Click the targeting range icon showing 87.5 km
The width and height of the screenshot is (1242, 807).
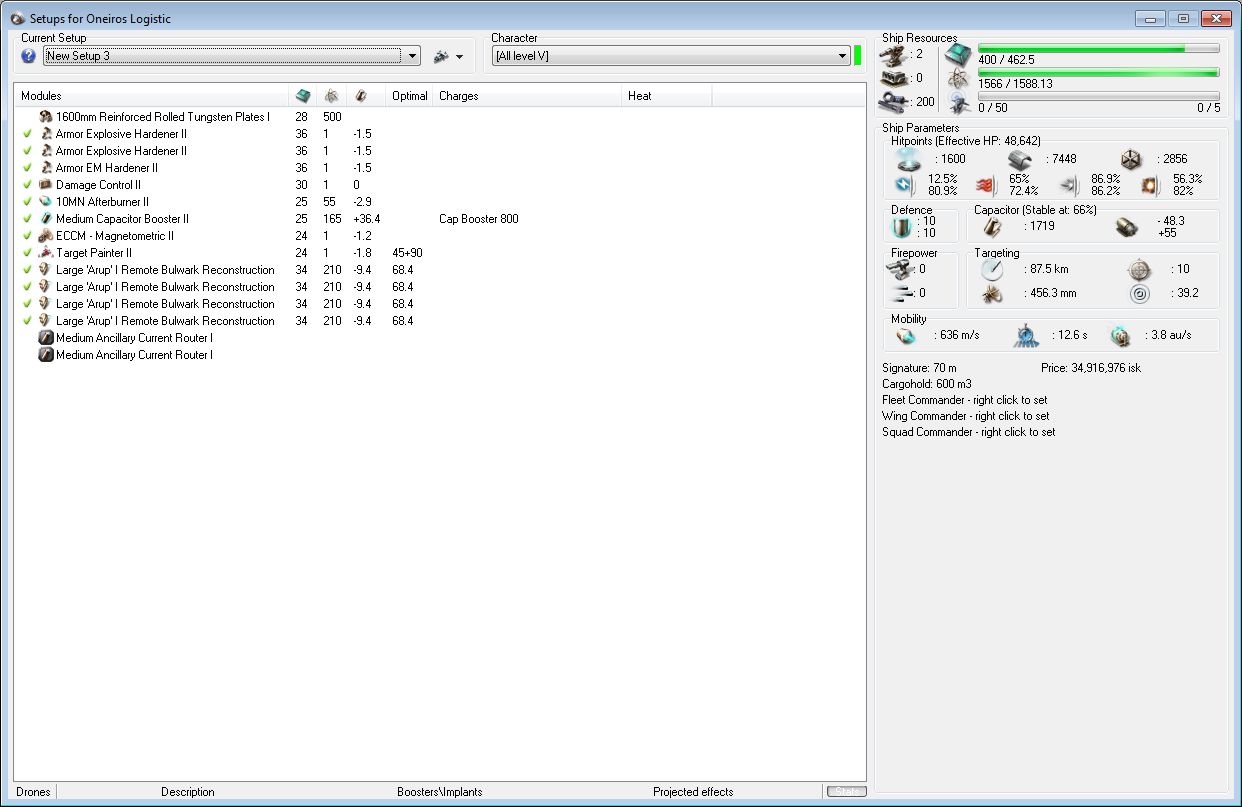coord(991,269)
